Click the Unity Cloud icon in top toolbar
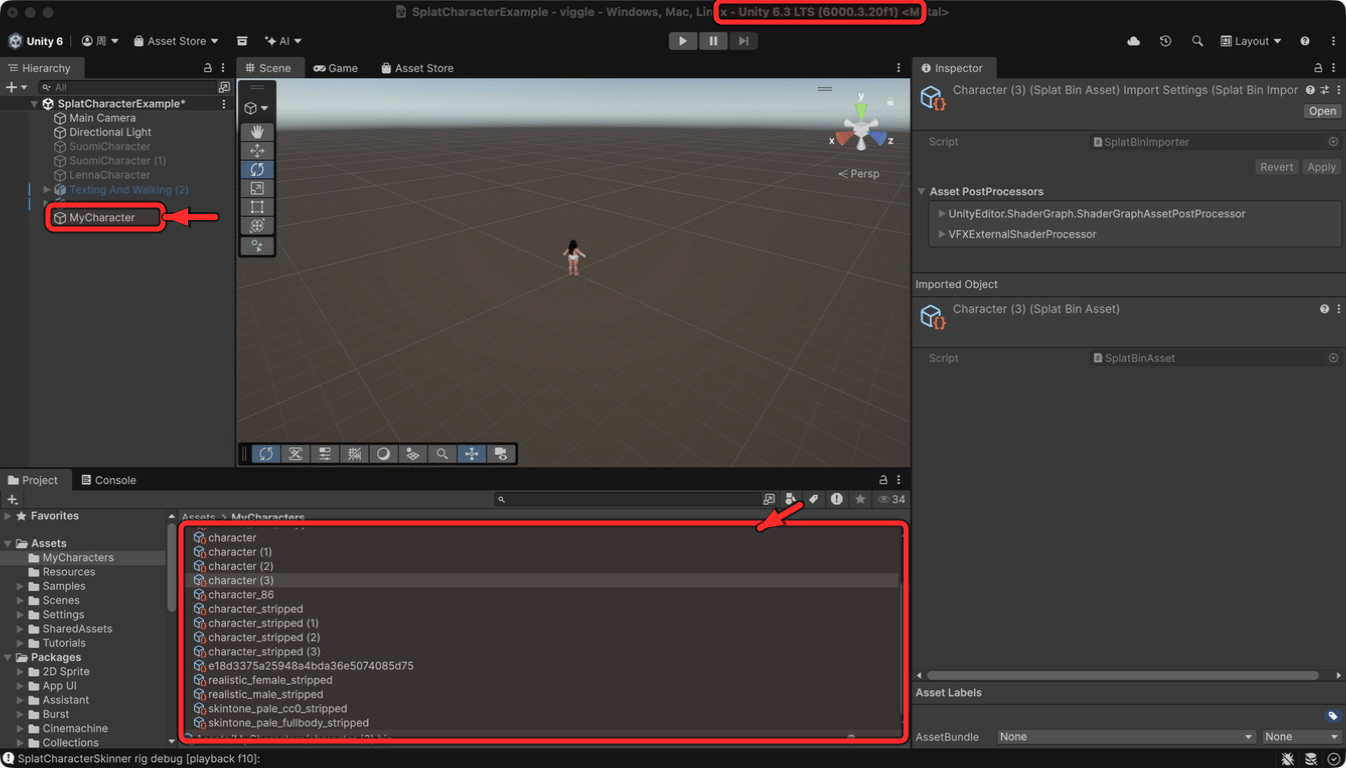The width and height of the screenshot is (1346, 768). pos(1133,41)
